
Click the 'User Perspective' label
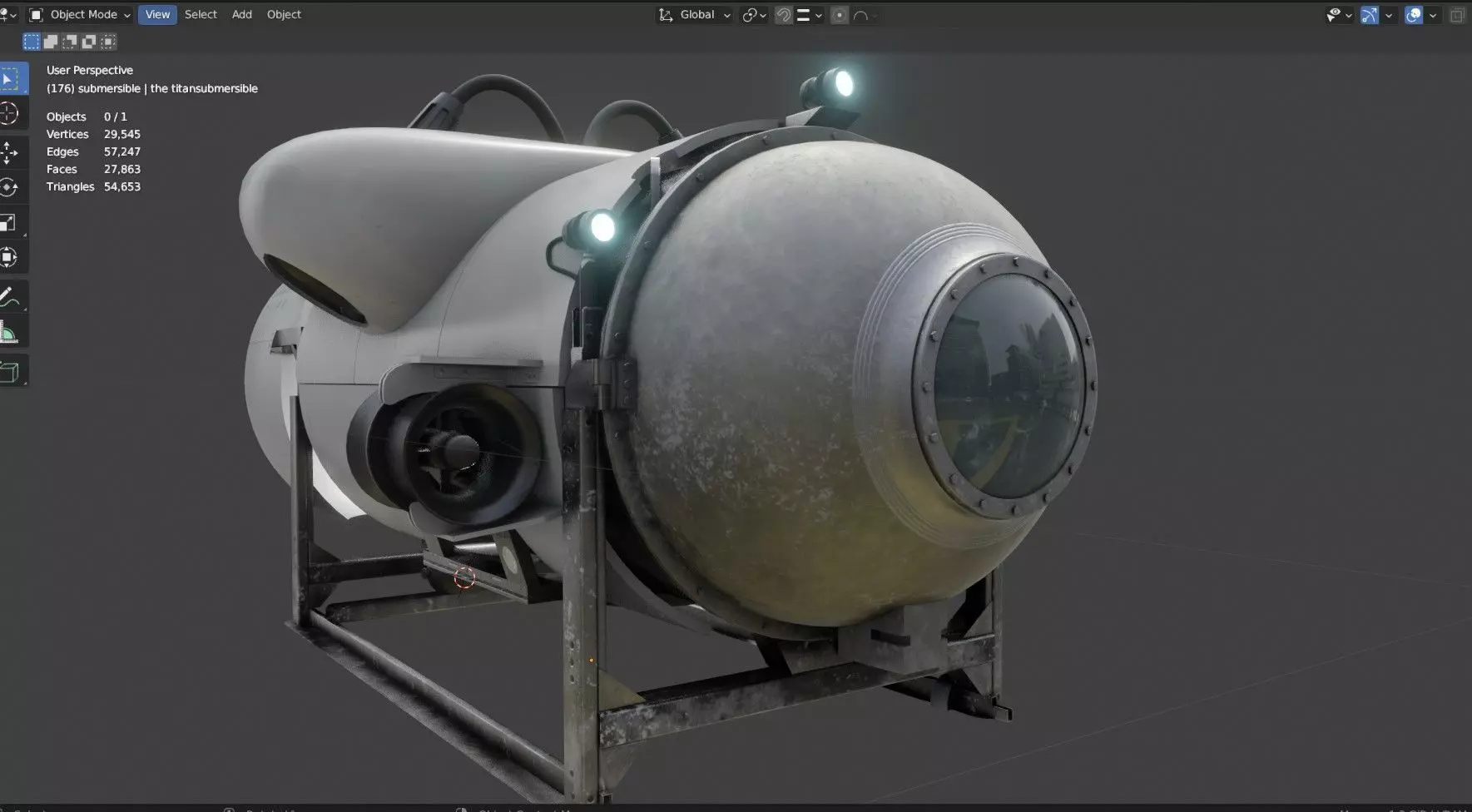tap(90, 70)
